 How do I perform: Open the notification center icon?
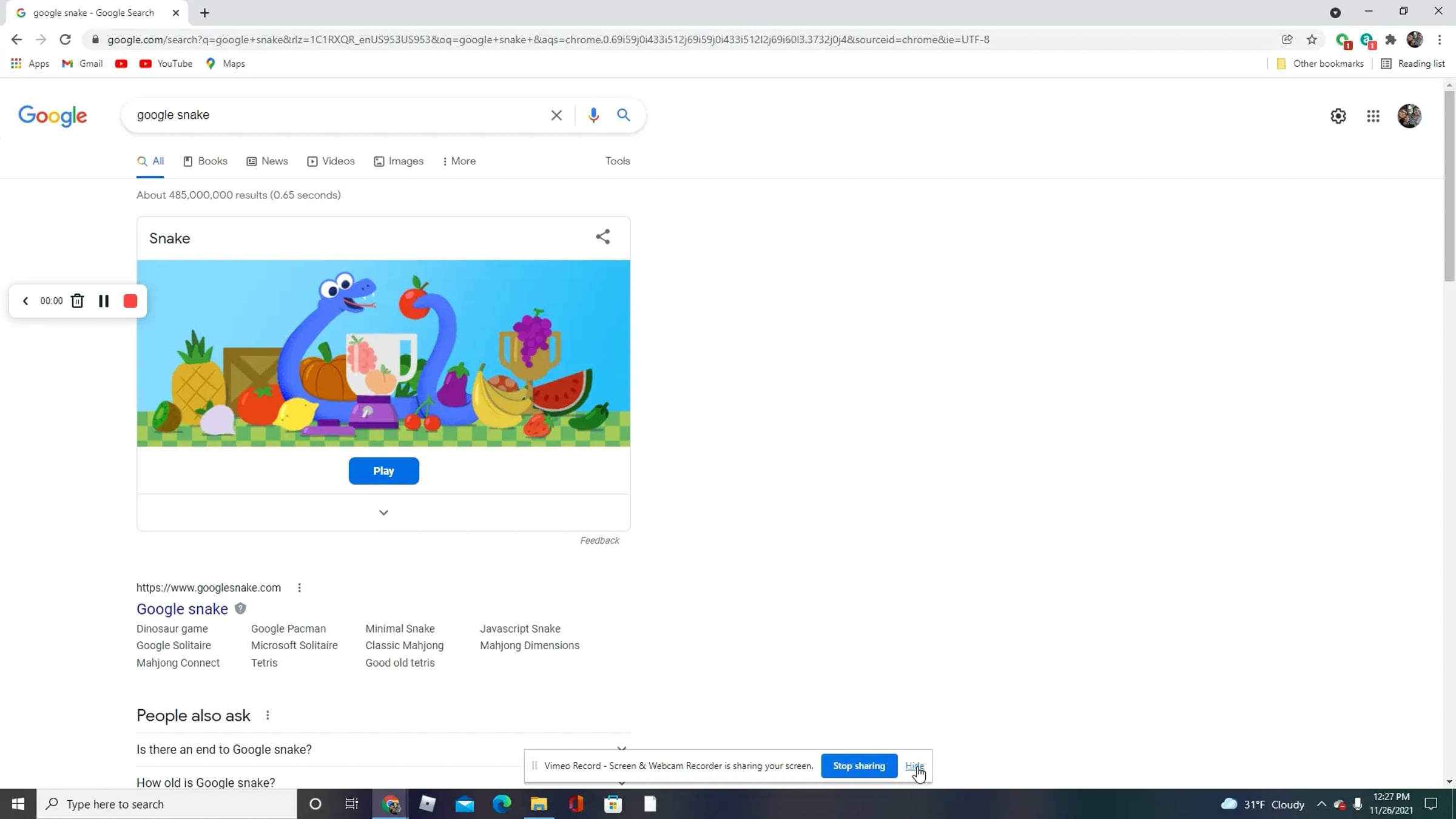click(x=1432, y=804)
